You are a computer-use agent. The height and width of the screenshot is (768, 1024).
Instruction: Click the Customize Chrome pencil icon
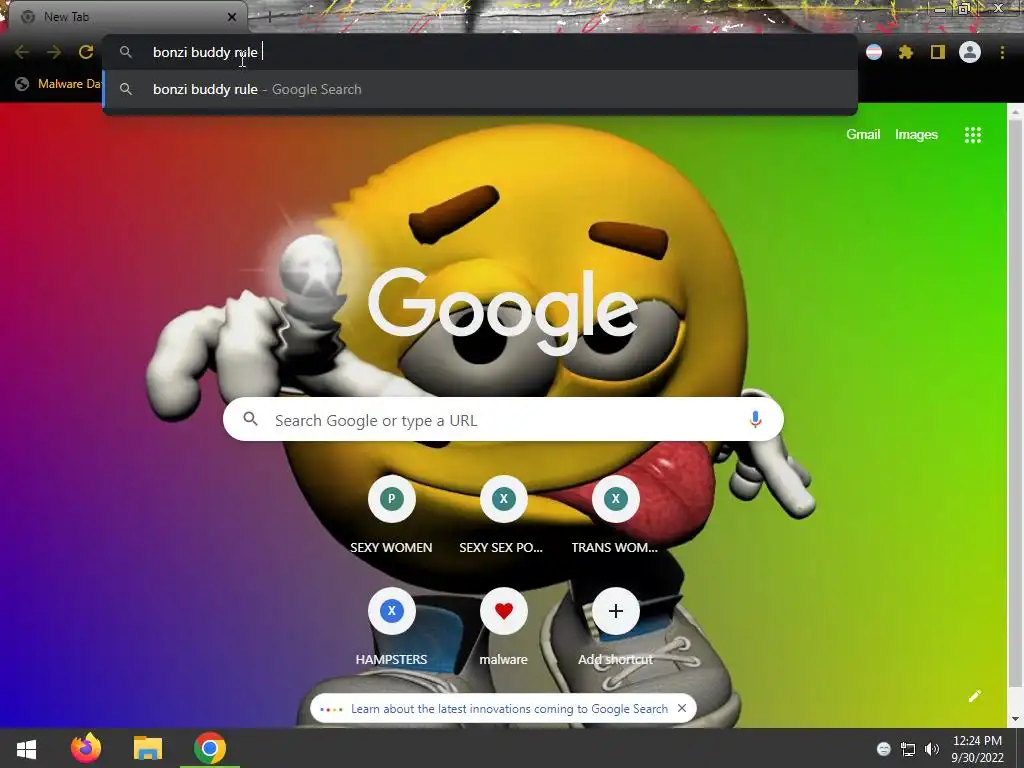(974, 696)
